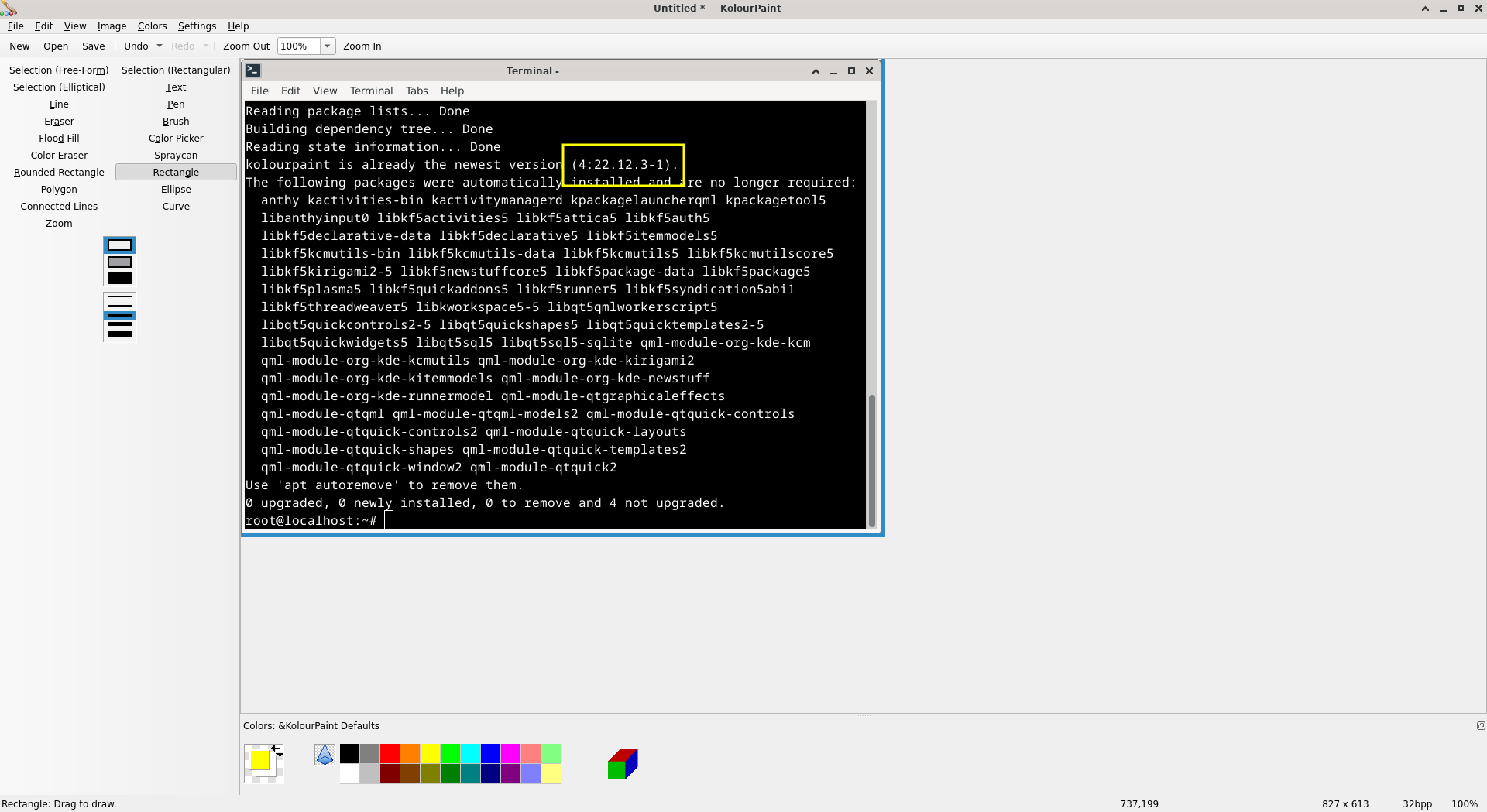Click the Terminal prompt icon in drawn terminal
The width and height of the screenshot is (1487, 812).
click(x=253, y=70)
